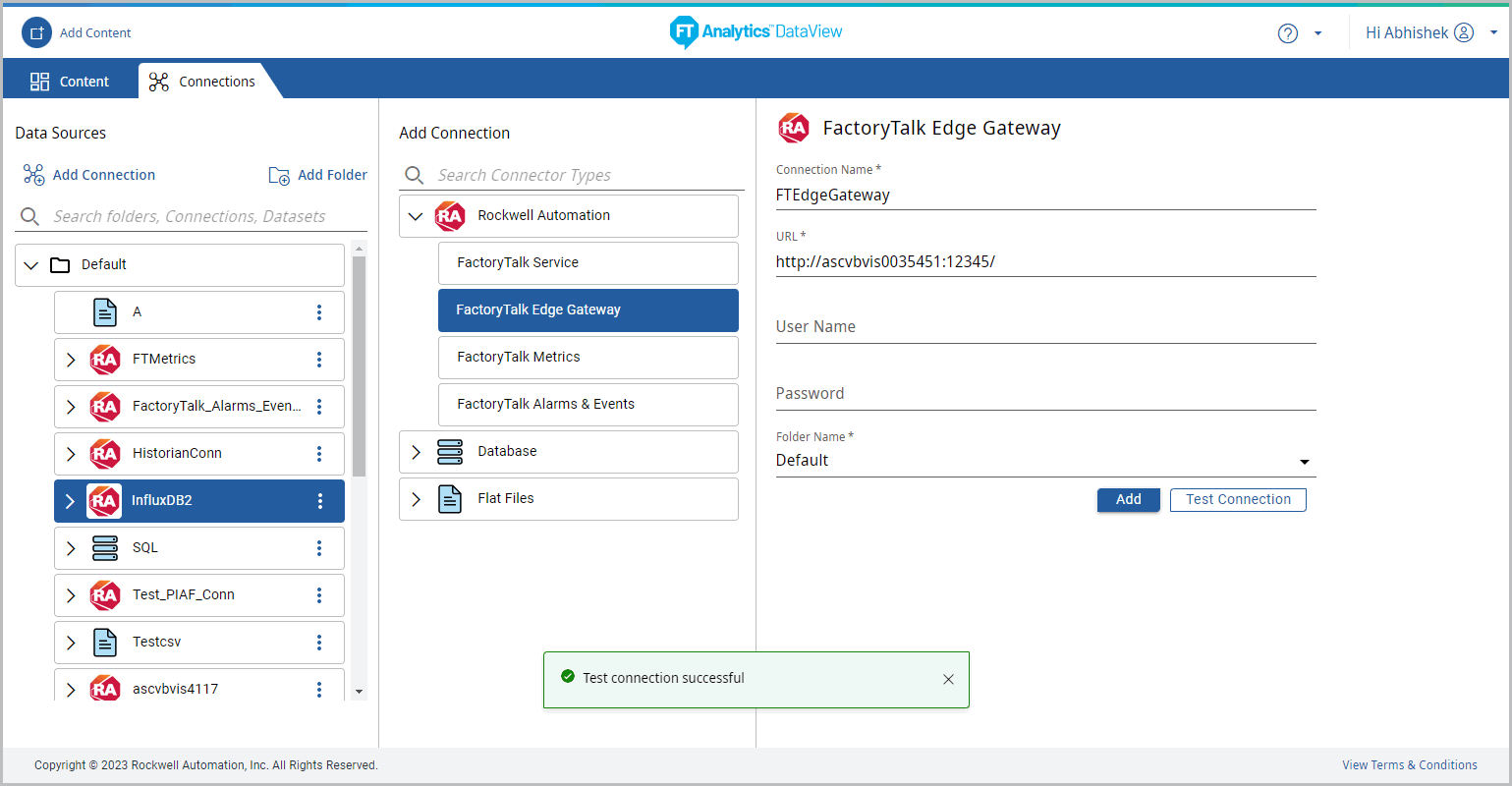The width and height of the screenshot is (1512, 786).
Task: Collapse the Rockwell Automation connector group
Action: coord(416,216)
